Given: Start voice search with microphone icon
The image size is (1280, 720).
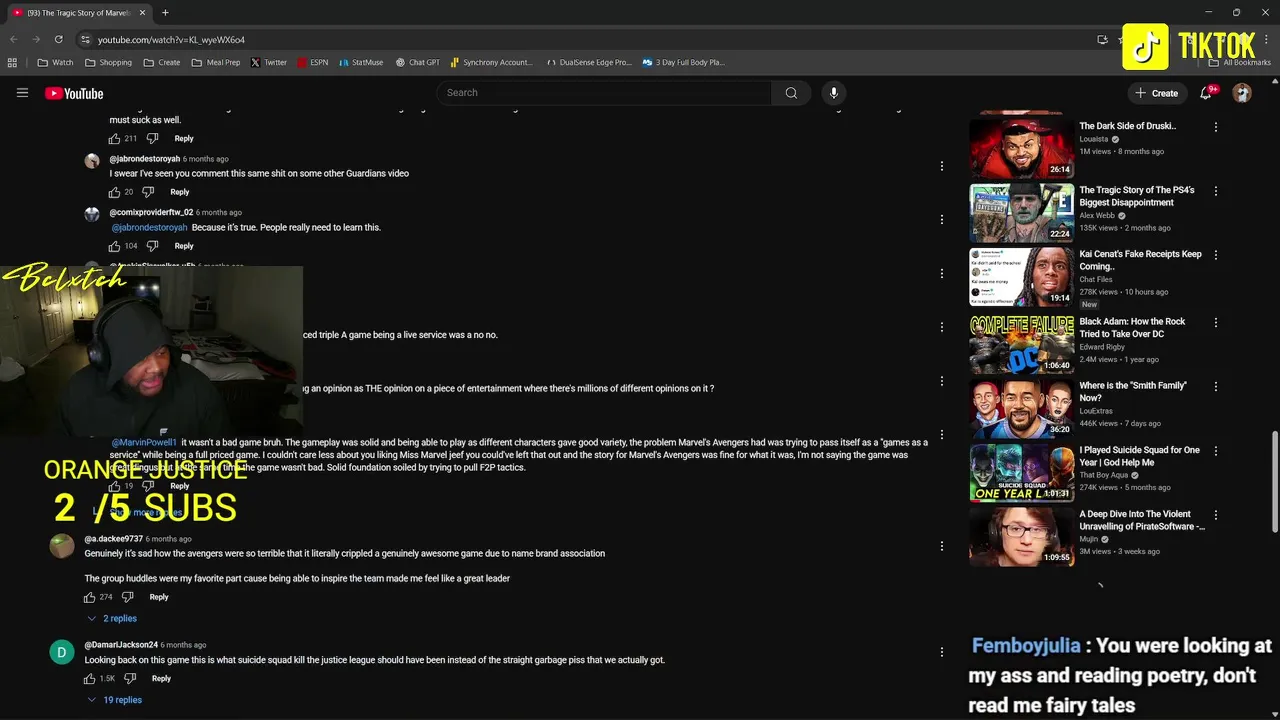Looking at the screenshot, I should (834, 93).
